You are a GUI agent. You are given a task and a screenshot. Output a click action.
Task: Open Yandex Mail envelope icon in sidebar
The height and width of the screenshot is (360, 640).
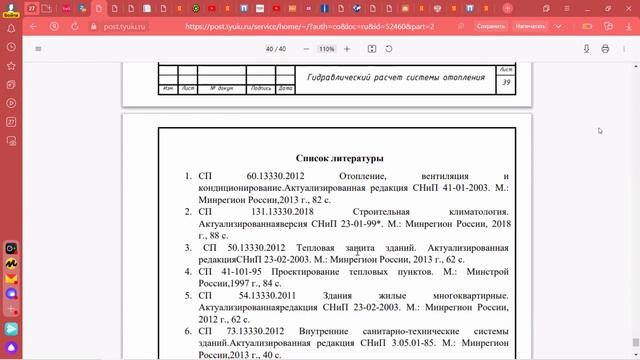(11, 279)
